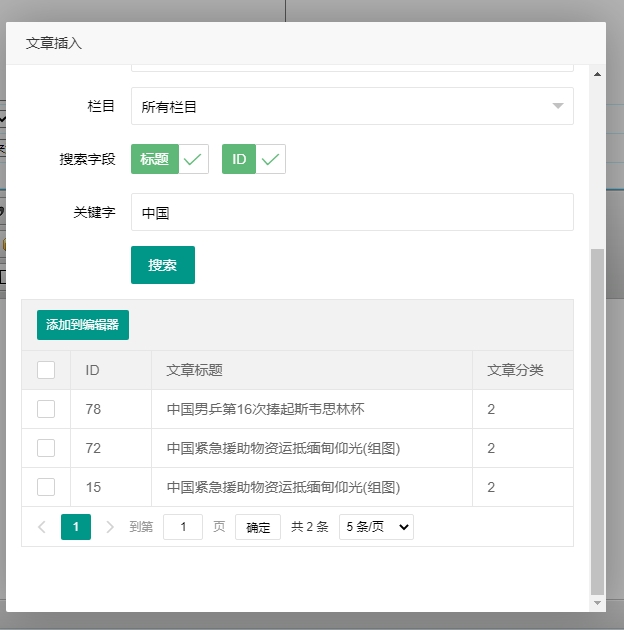Click the dialog vertical scrollbar thumb
Image resolution: width=624 pixels, height=630 pixels.
pyautogui.click(x=598, y=420)
